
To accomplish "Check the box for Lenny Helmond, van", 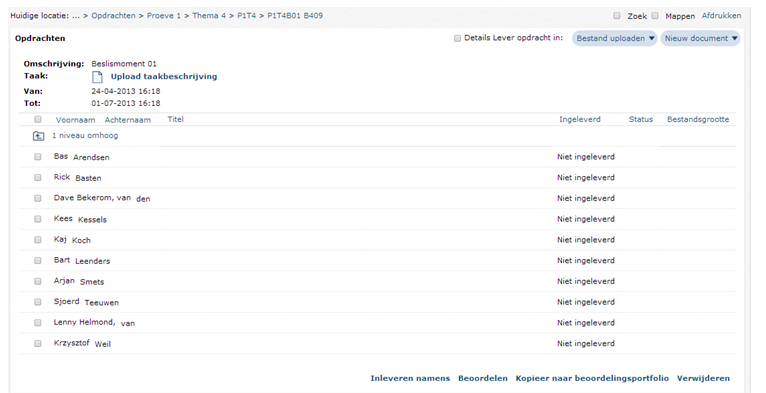I will coord(38,323).
